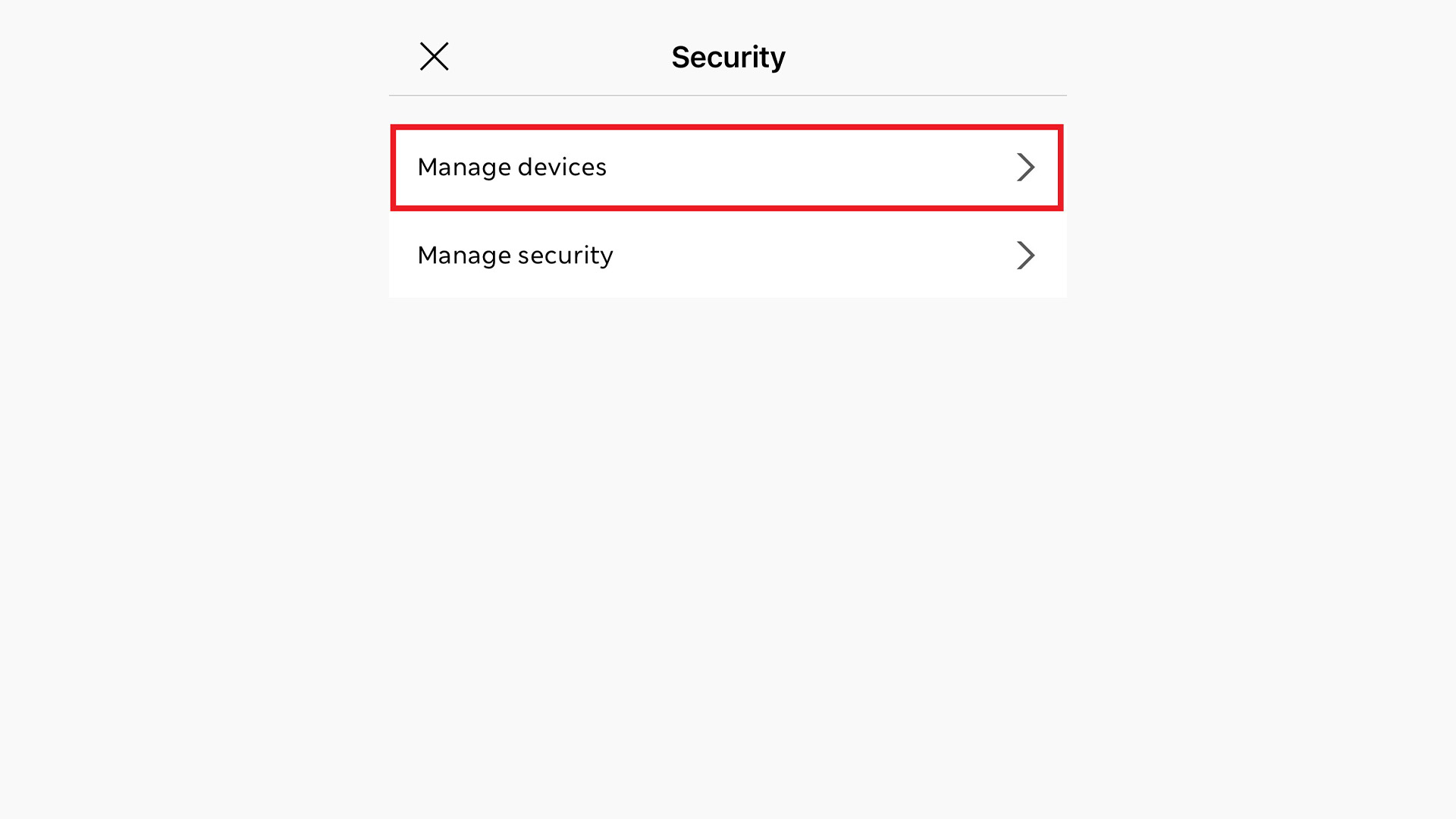The width and height of the screenshot is (1456, 819).
Task: Click the arrow indicating Manage devices navigation
Action: pos(1027,167)
